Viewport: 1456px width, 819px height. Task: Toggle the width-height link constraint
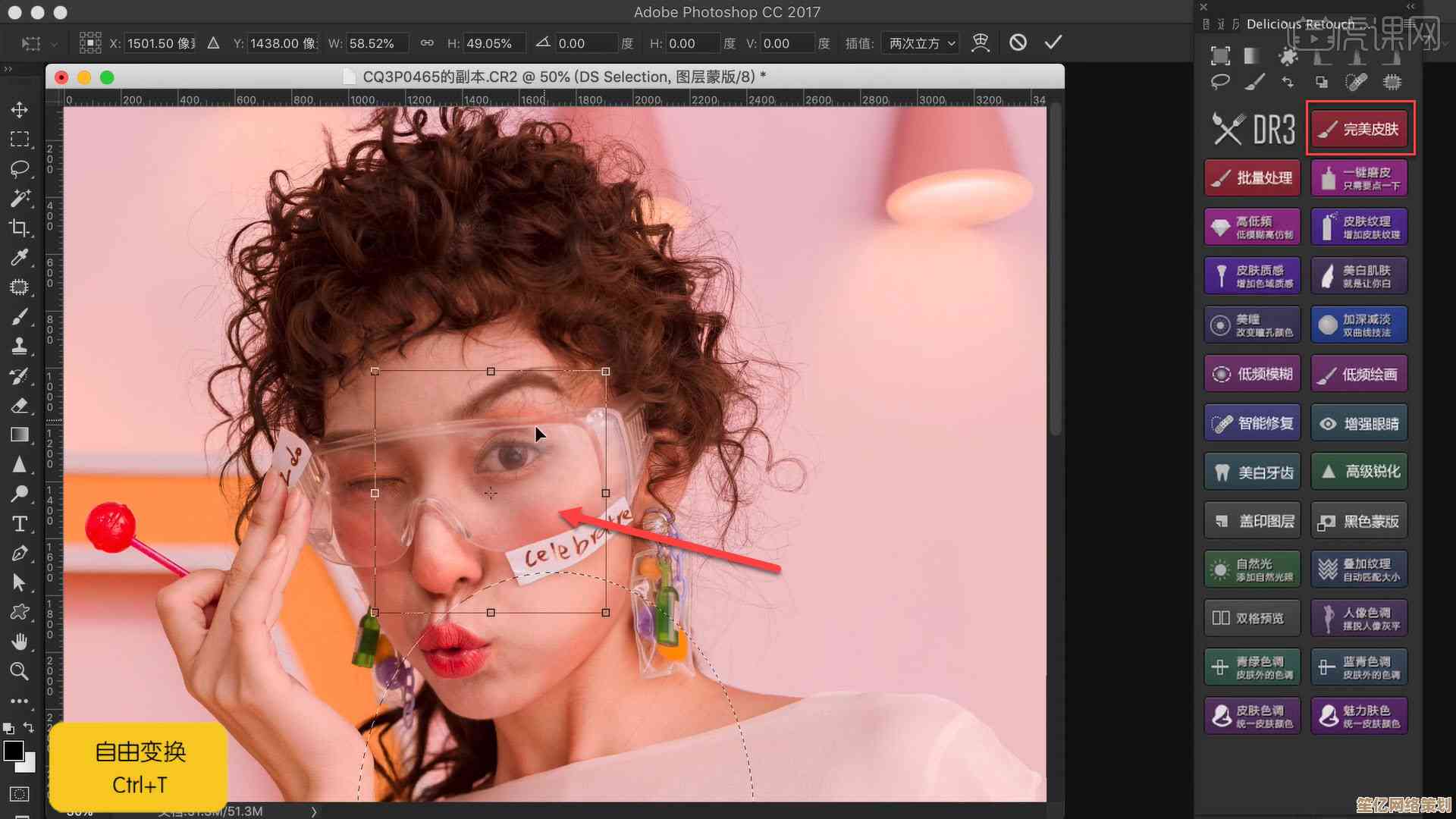point(427,43)
